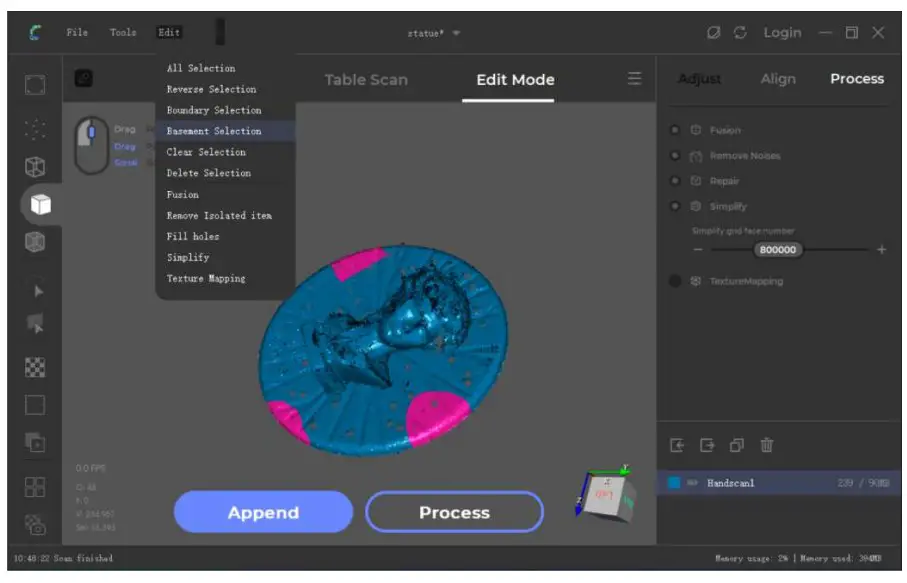Screen dimensions: 907x583
Task: Select the solid white cube display icon
Action: click(x=40, y=204)
